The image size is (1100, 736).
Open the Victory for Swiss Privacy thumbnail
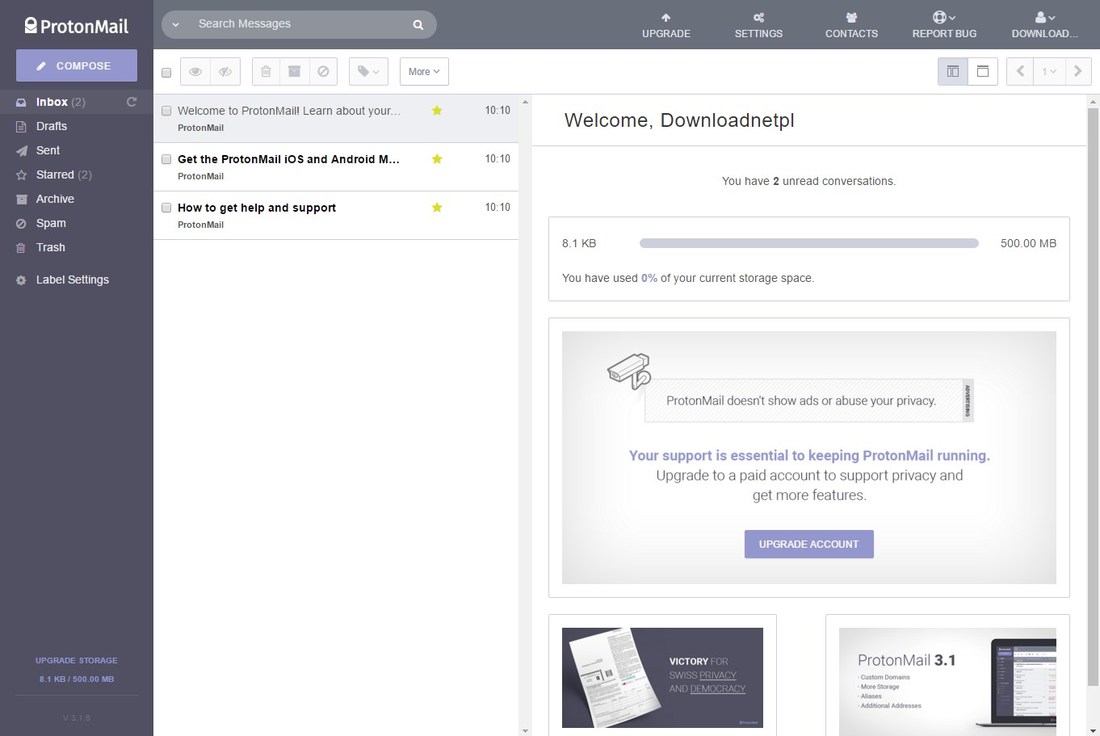coord(662,678)
